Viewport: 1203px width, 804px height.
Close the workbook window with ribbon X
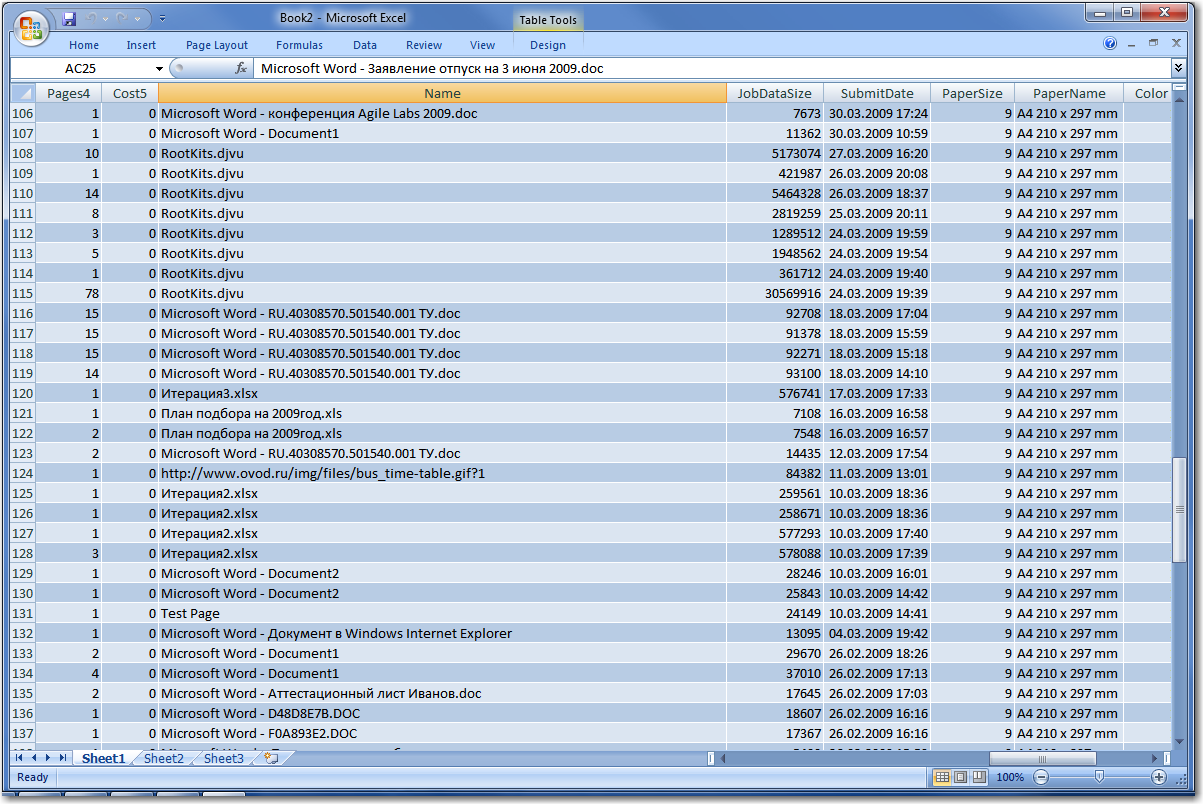pos(1174,44)
